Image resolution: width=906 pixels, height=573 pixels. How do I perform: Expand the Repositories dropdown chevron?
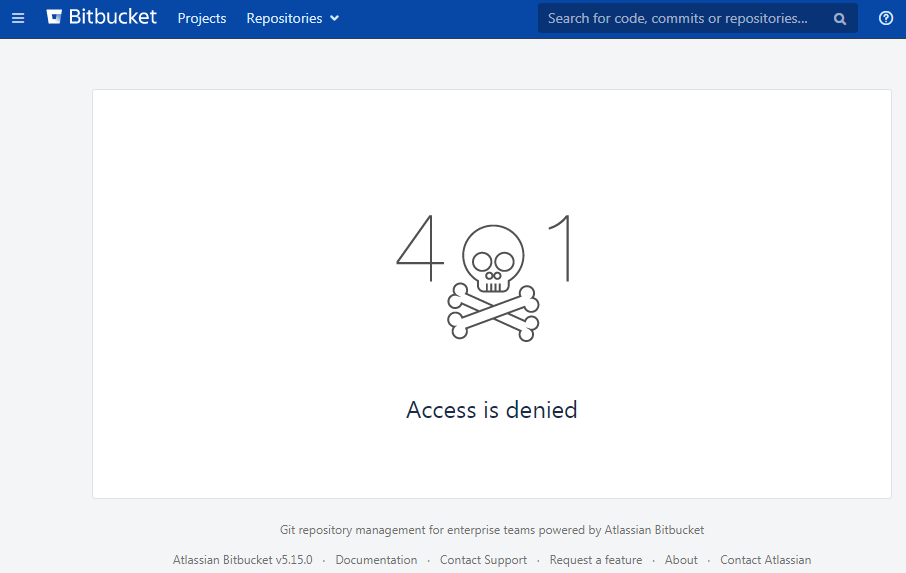tap(334, 18)
